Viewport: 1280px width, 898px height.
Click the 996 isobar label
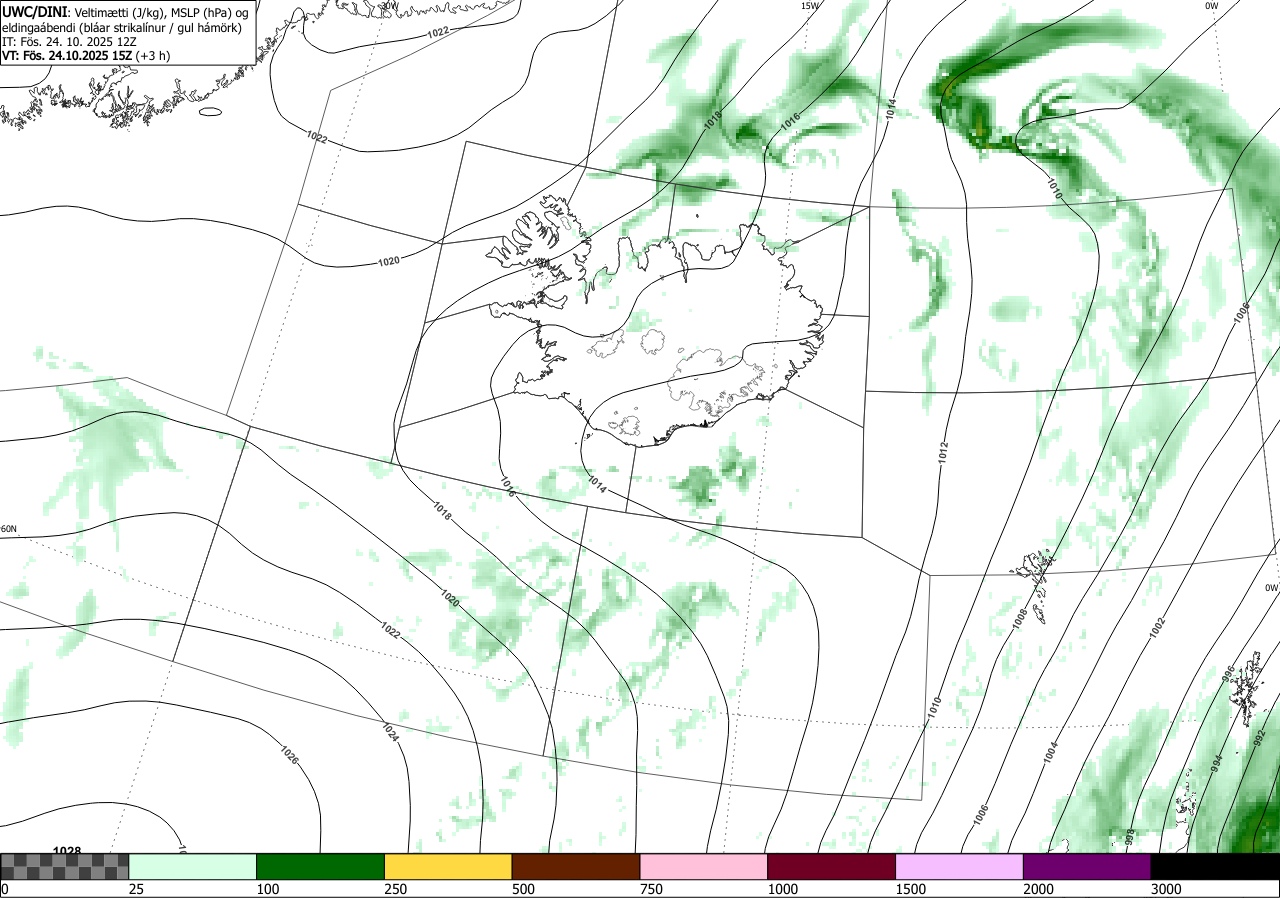[1229, 673]
